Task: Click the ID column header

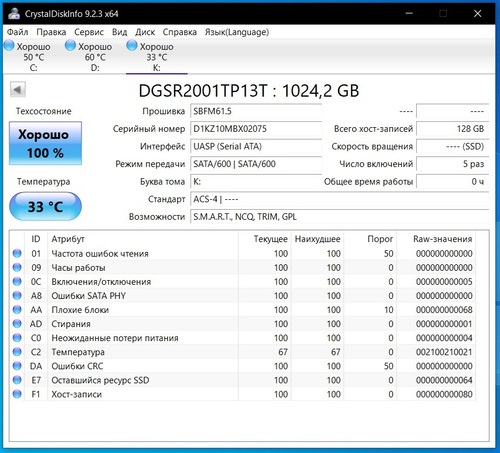Action: pyautogui.click(x=36, y=239)
